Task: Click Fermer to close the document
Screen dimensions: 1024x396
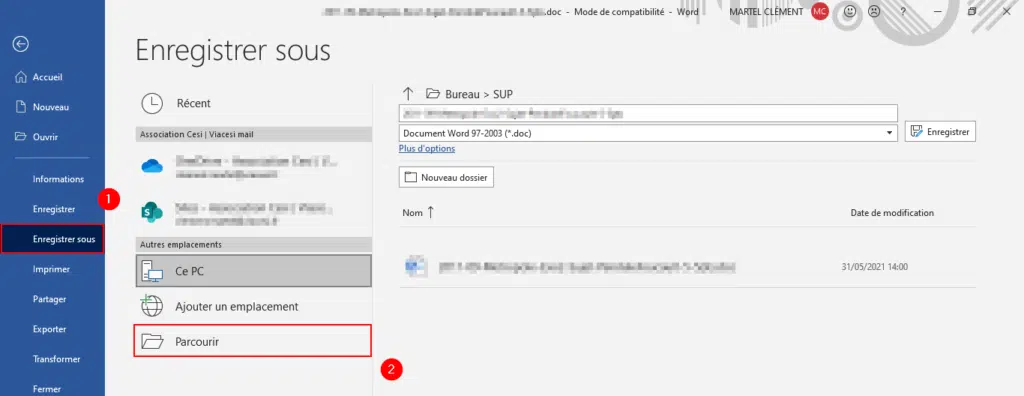Action: coord(46,389)
